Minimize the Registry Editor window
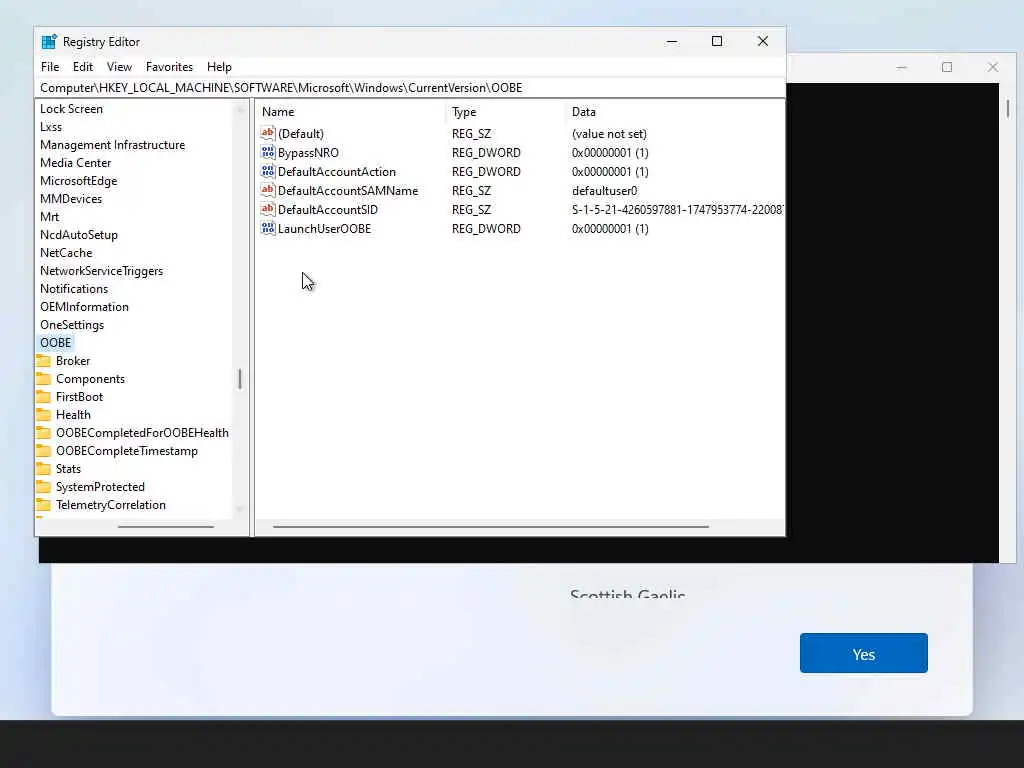 click(x=671, y=41)
